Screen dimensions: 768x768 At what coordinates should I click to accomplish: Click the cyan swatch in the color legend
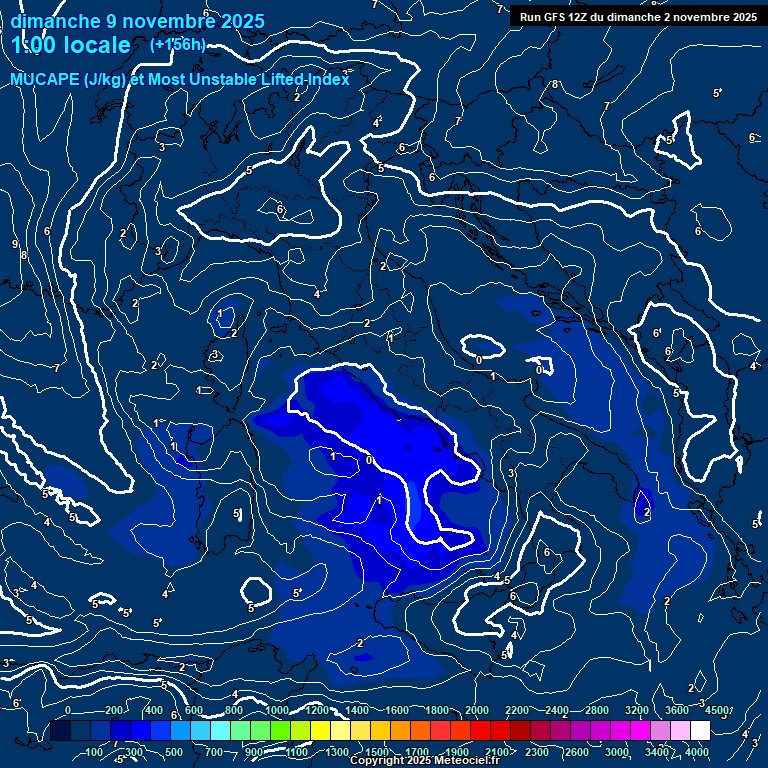coord(220,730)
